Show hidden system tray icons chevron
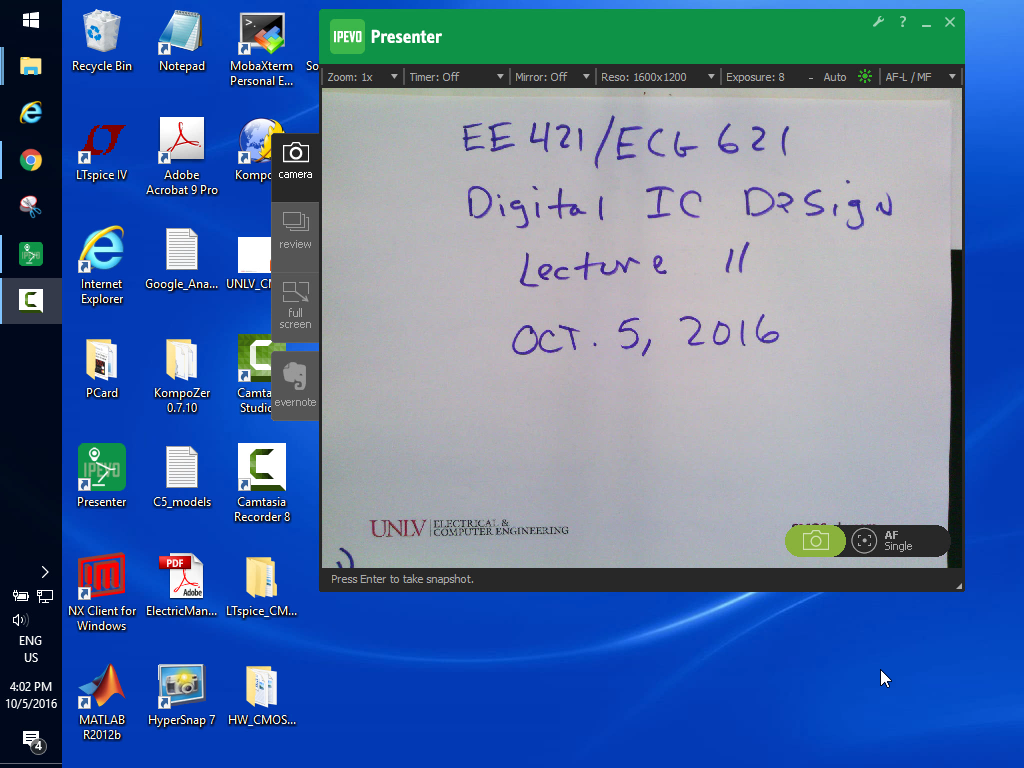Viewport: 1024px width, 768px height. [44, 572]
